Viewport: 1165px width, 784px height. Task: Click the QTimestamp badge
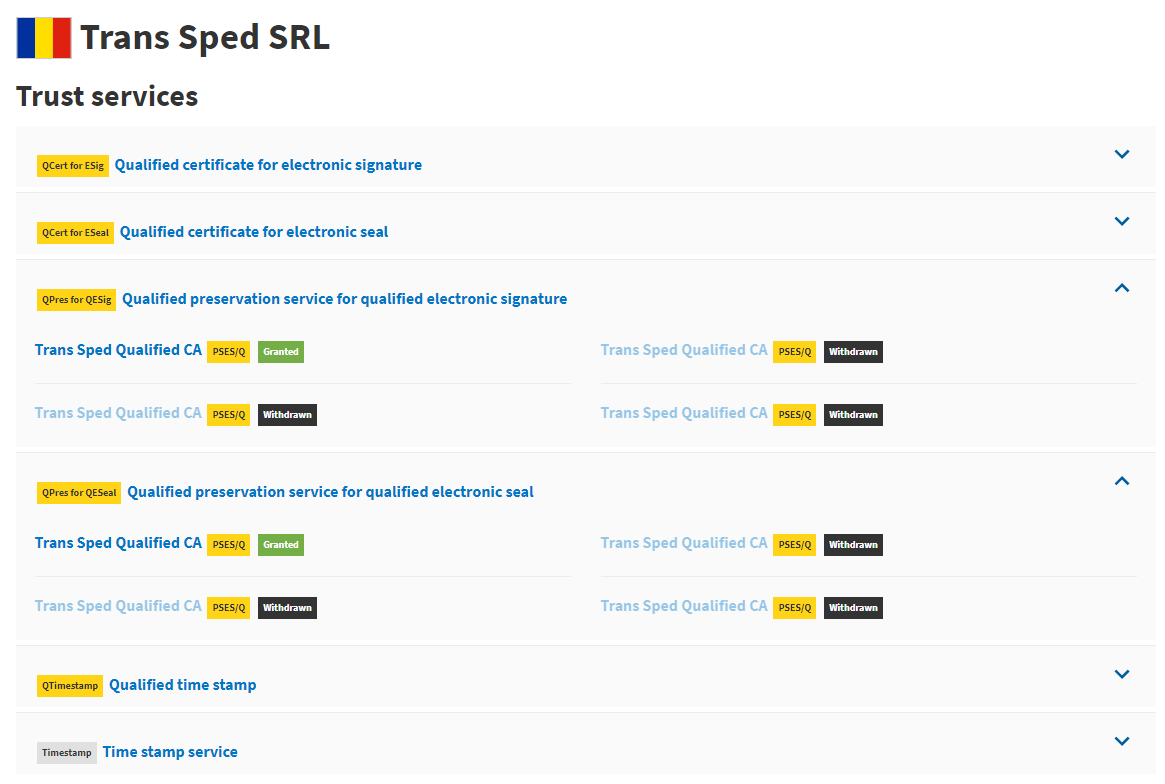click(70, 686)
